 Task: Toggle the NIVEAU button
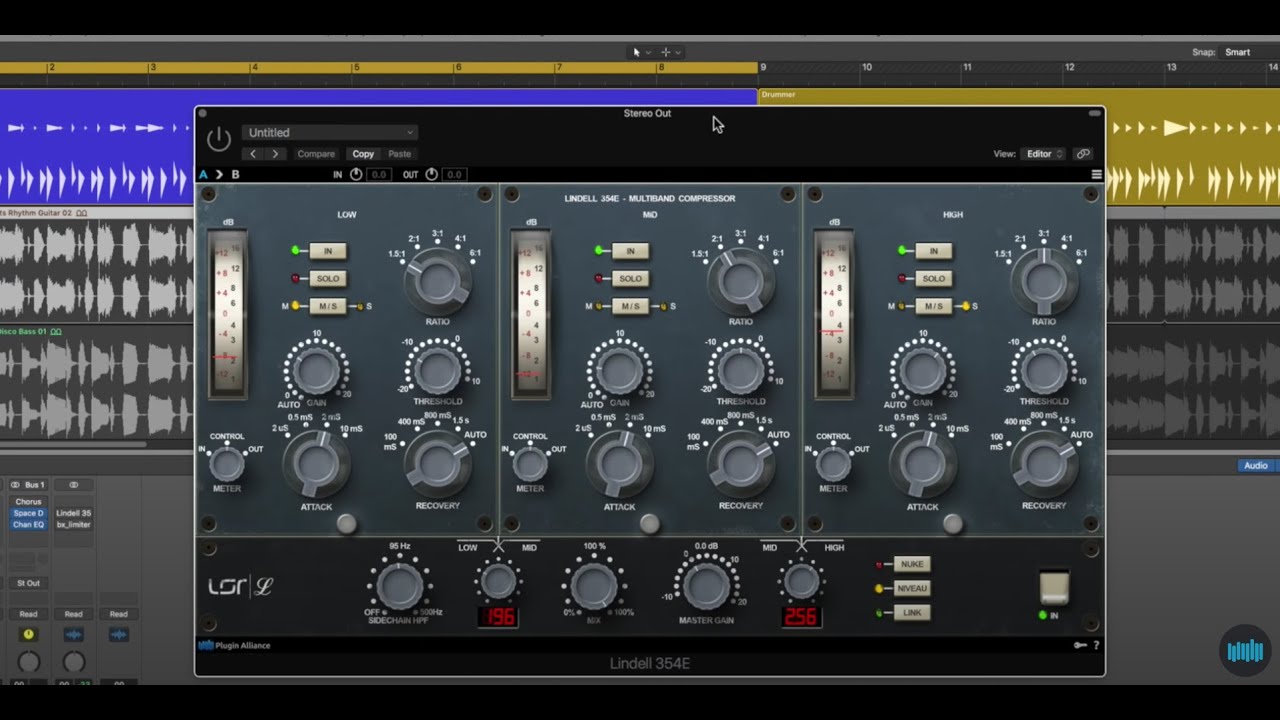tap(912, 588)
